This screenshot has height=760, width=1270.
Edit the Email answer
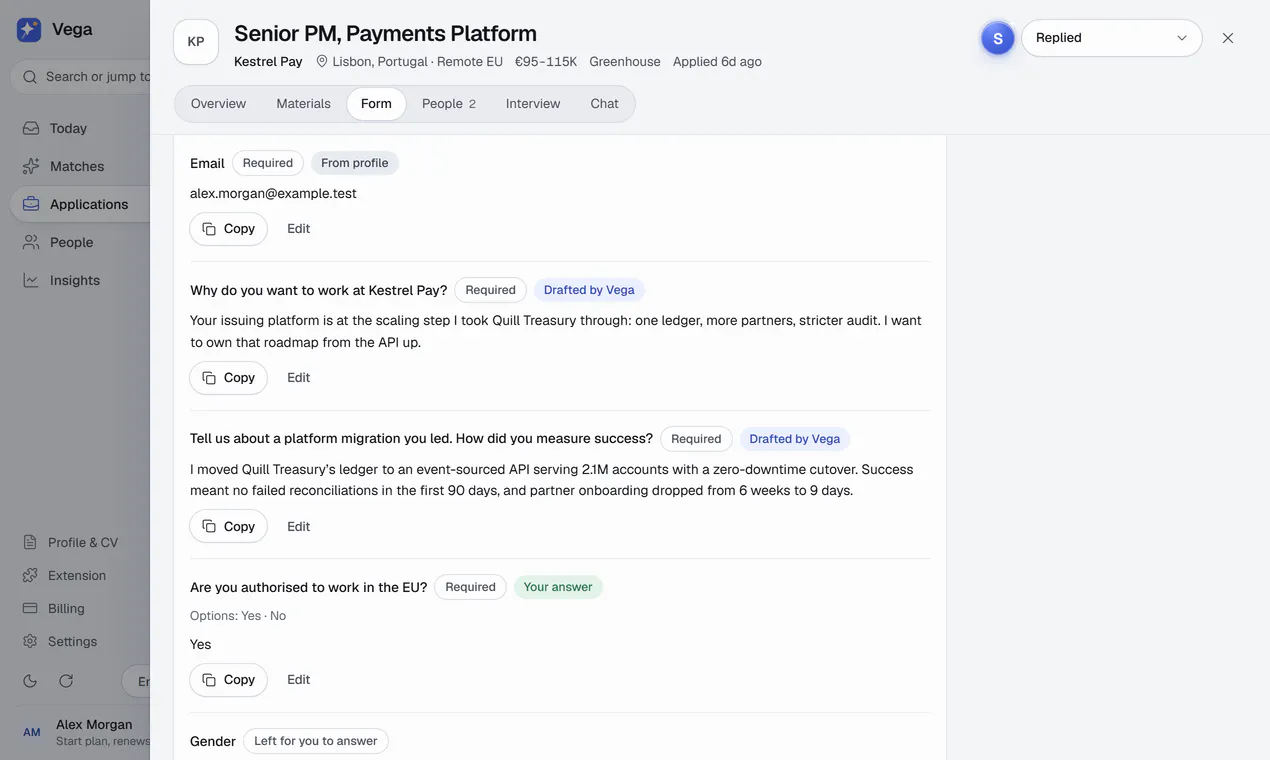click(299, 229)
